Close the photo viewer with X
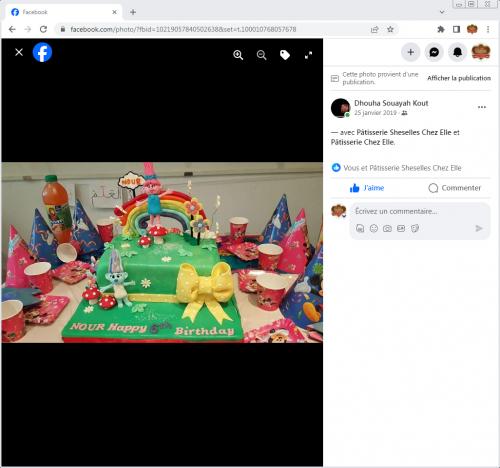Image resolution: width=500 pixels, height=468 pixels. pyautogui.click(x=19, y=52)
